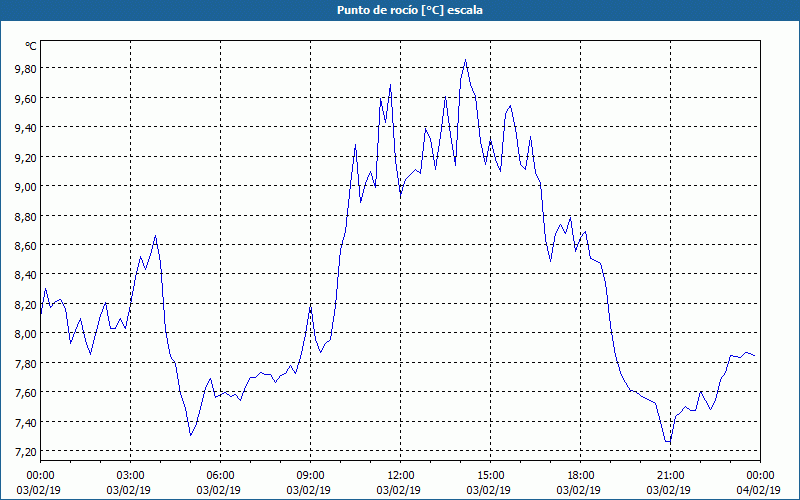Screen dimensions: 800x500
Task: Click the 8,60 y-axis value
Action: (26, 245)
